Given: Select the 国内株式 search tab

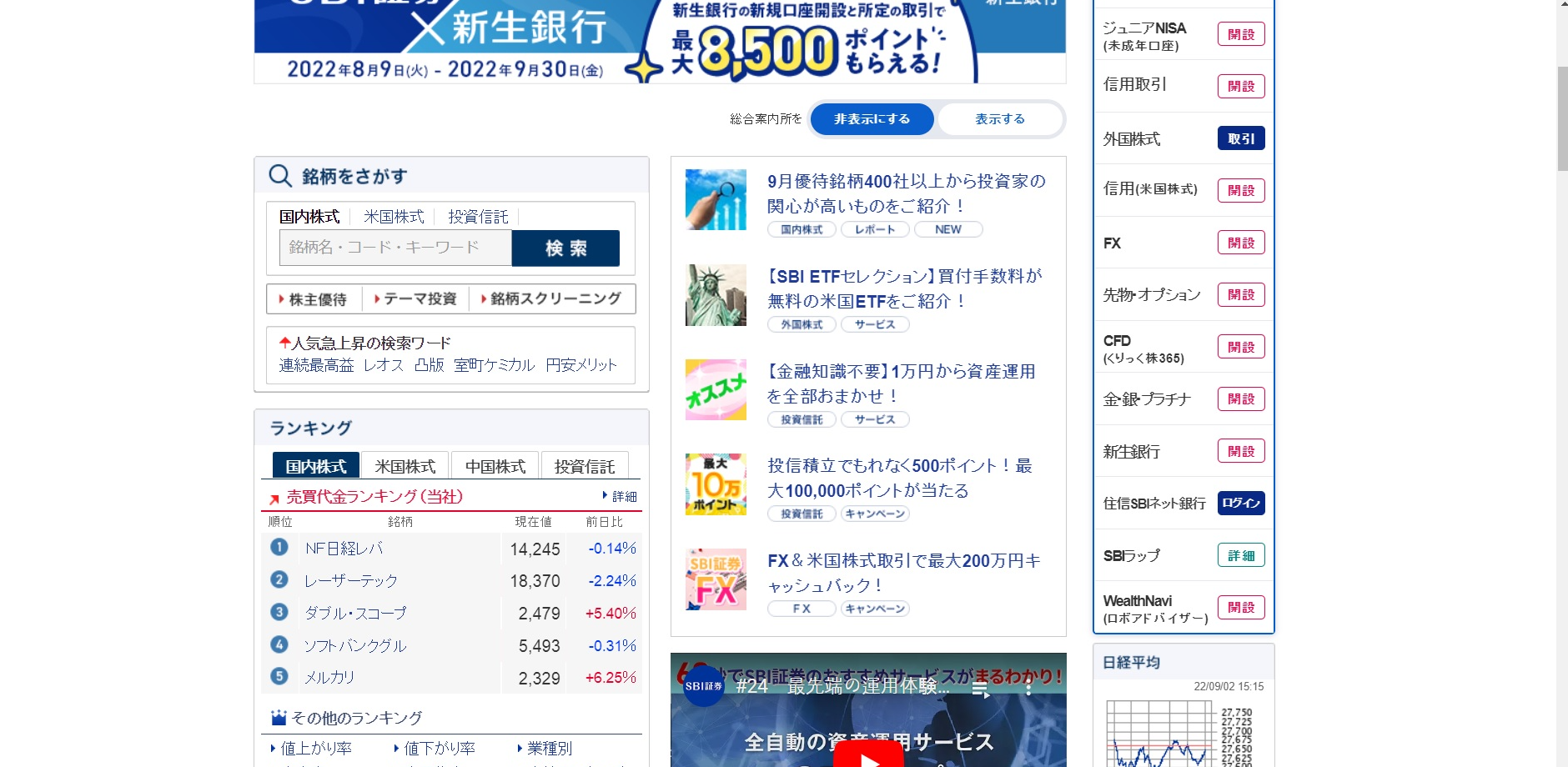Looking at the screenshot, I should pos(309,217).
